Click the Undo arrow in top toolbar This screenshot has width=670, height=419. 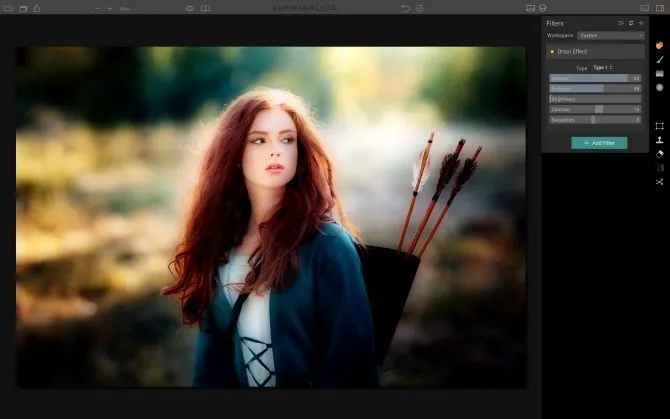tap(405, 8)
